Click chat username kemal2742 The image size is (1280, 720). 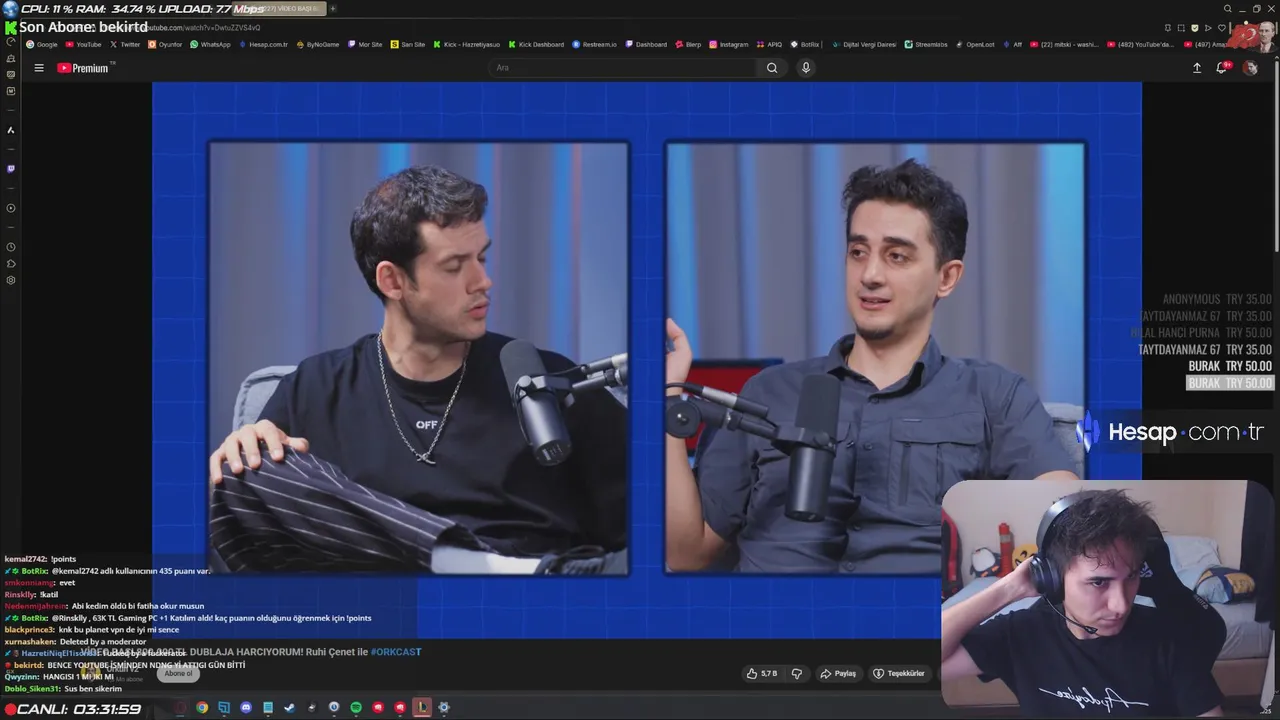pyautogui.click(x=26, y=559)
